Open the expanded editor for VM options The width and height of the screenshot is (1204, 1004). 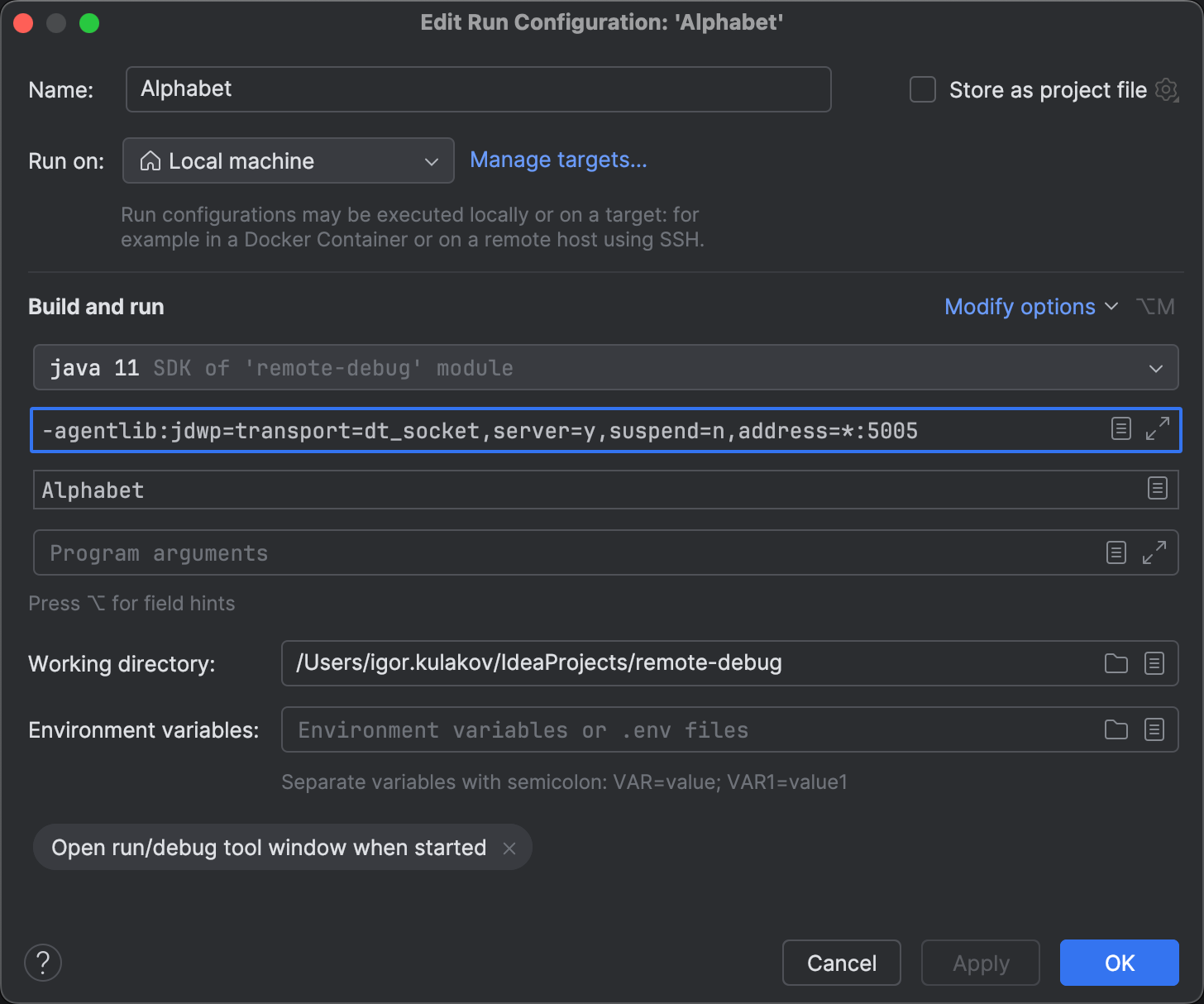pyautogui.click(x=1158, y=429)
